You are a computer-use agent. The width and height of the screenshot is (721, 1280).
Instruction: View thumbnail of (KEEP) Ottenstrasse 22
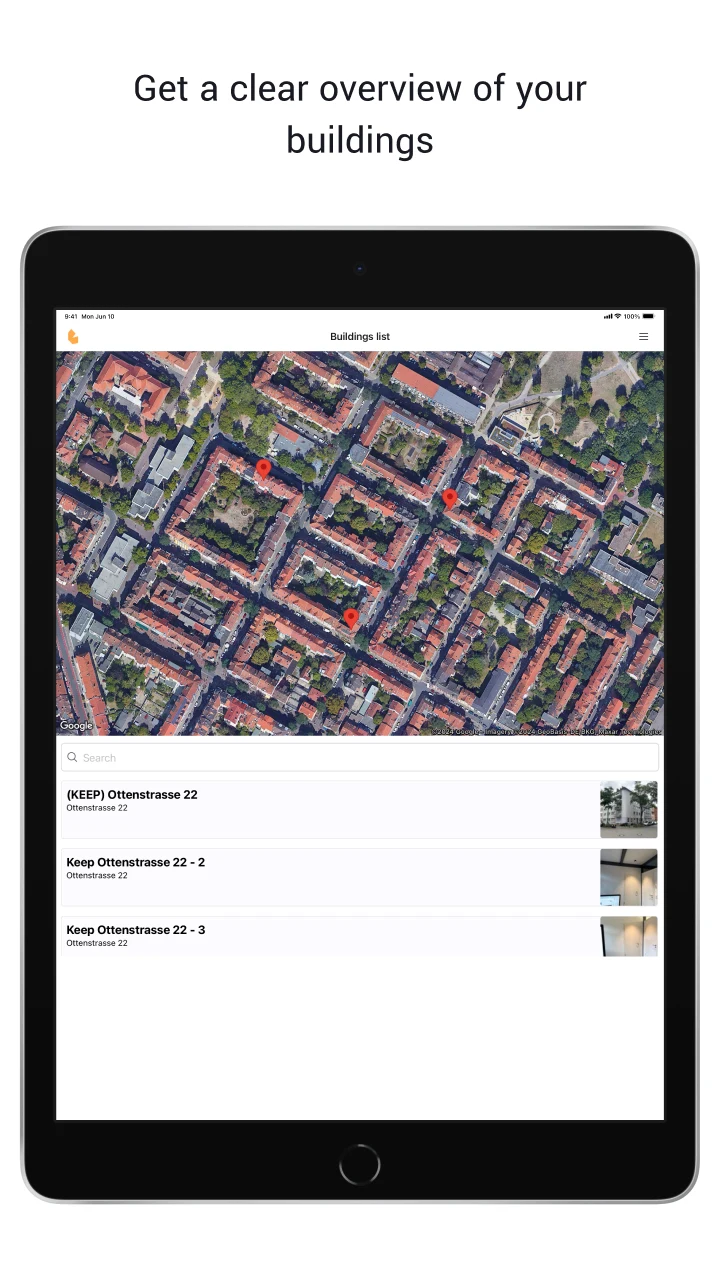click(629, 810)
